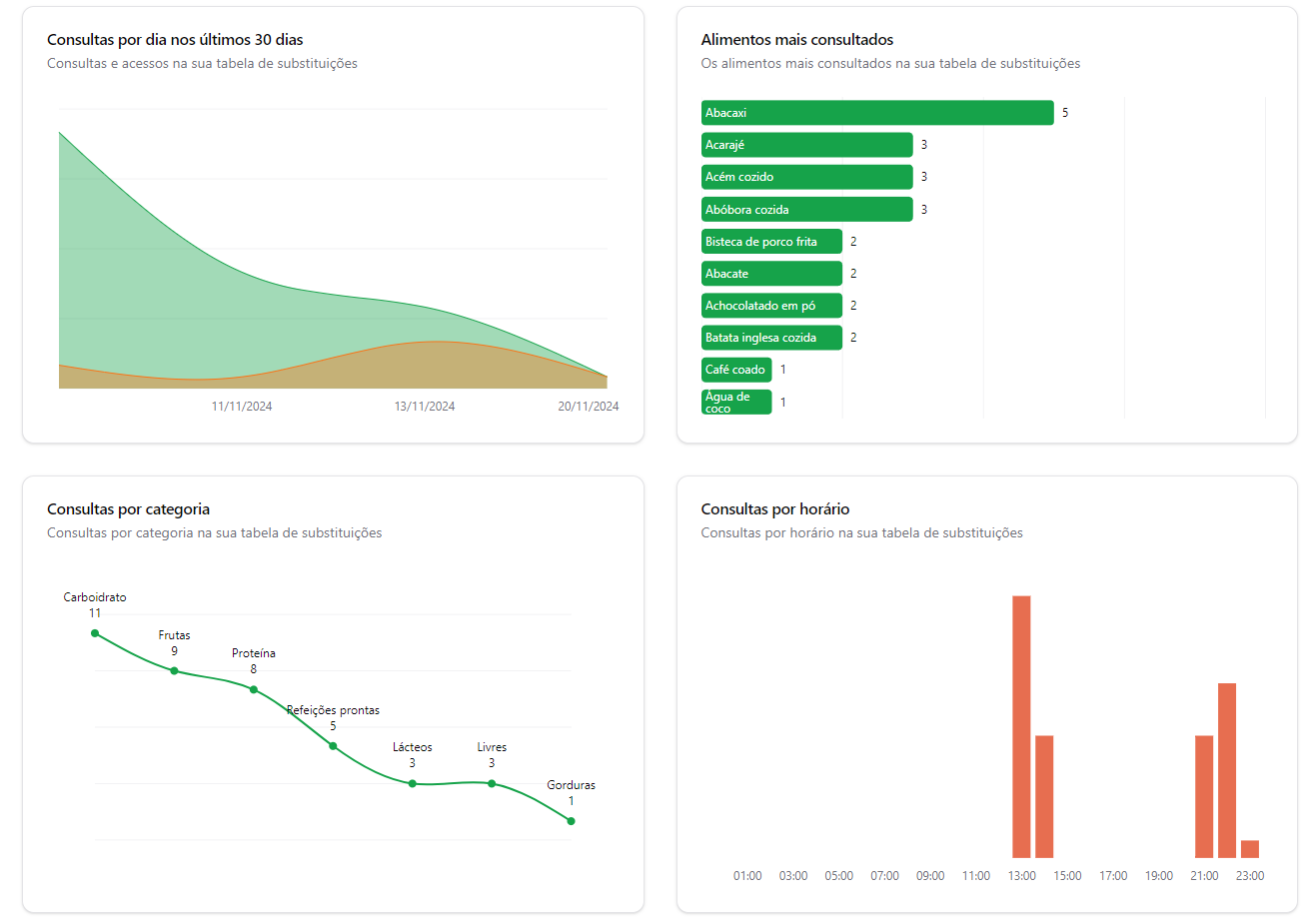Click the value 9 under Frutas
Screen dimensions: 1310x924
coord(174,651)
